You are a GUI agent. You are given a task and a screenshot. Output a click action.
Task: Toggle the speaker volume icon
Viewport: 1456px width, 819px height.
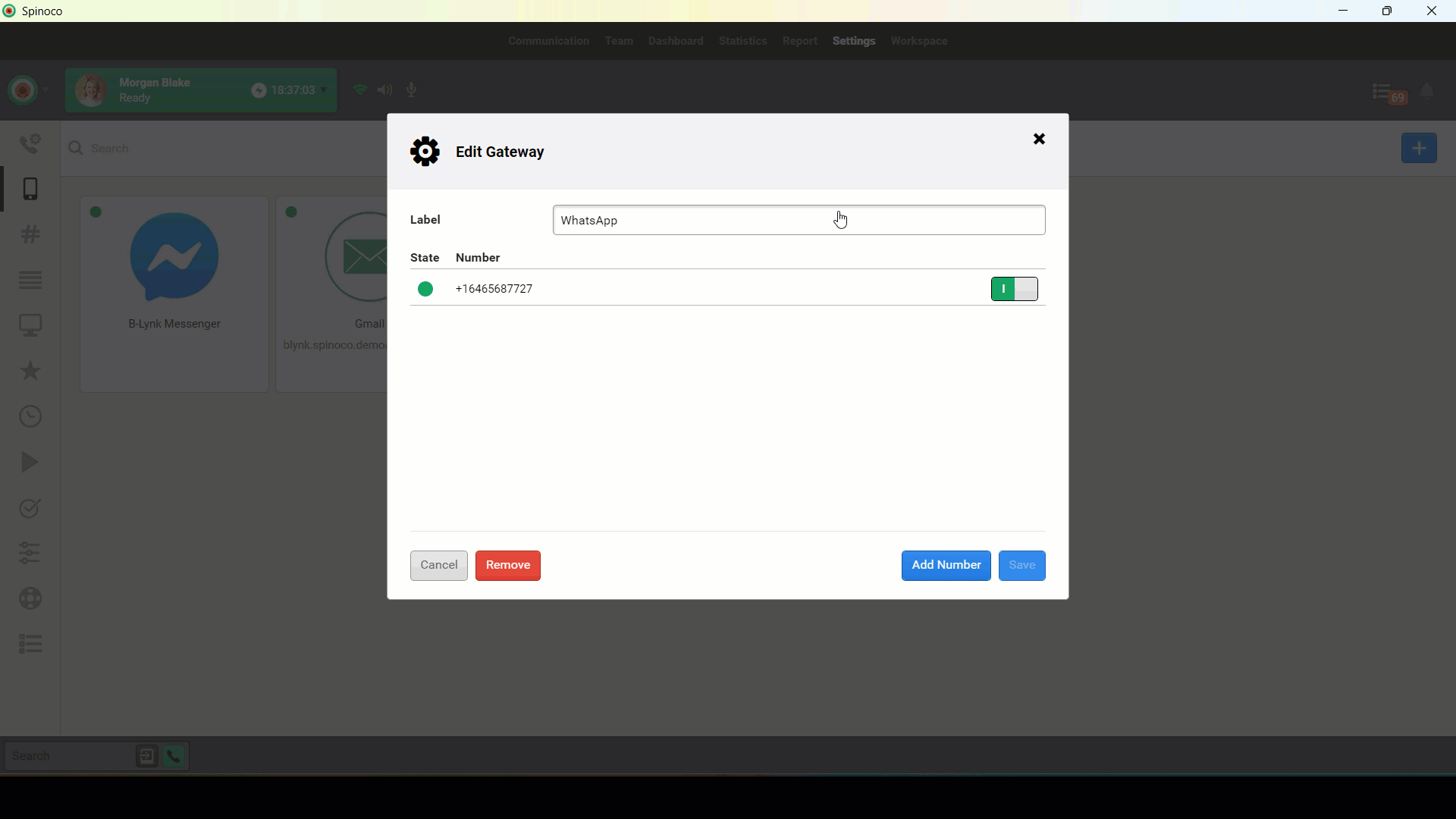384,90
